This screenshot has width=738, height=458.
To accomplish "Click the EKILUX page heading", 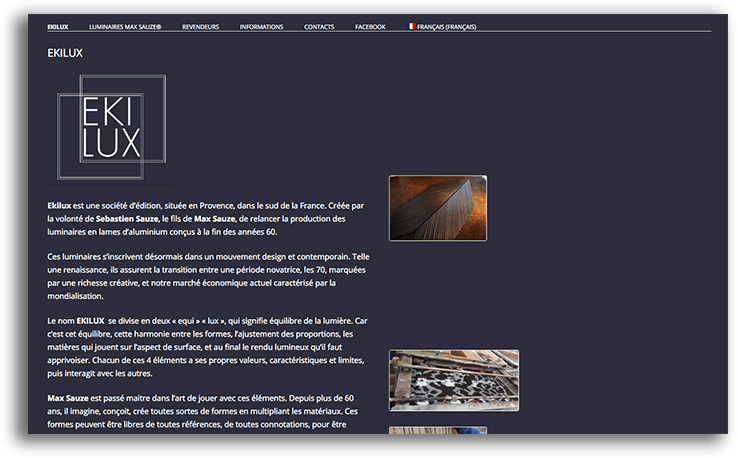I will coord(65,52).
